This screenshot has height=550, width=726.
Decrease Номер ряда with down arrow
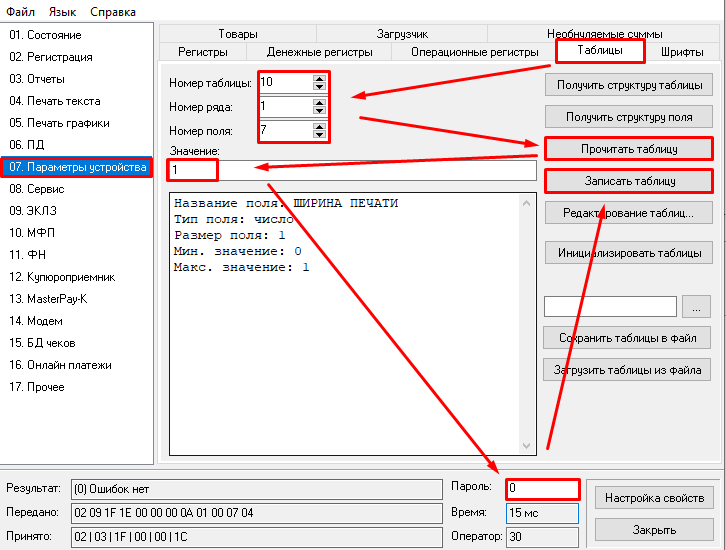[x=319, y=110]
